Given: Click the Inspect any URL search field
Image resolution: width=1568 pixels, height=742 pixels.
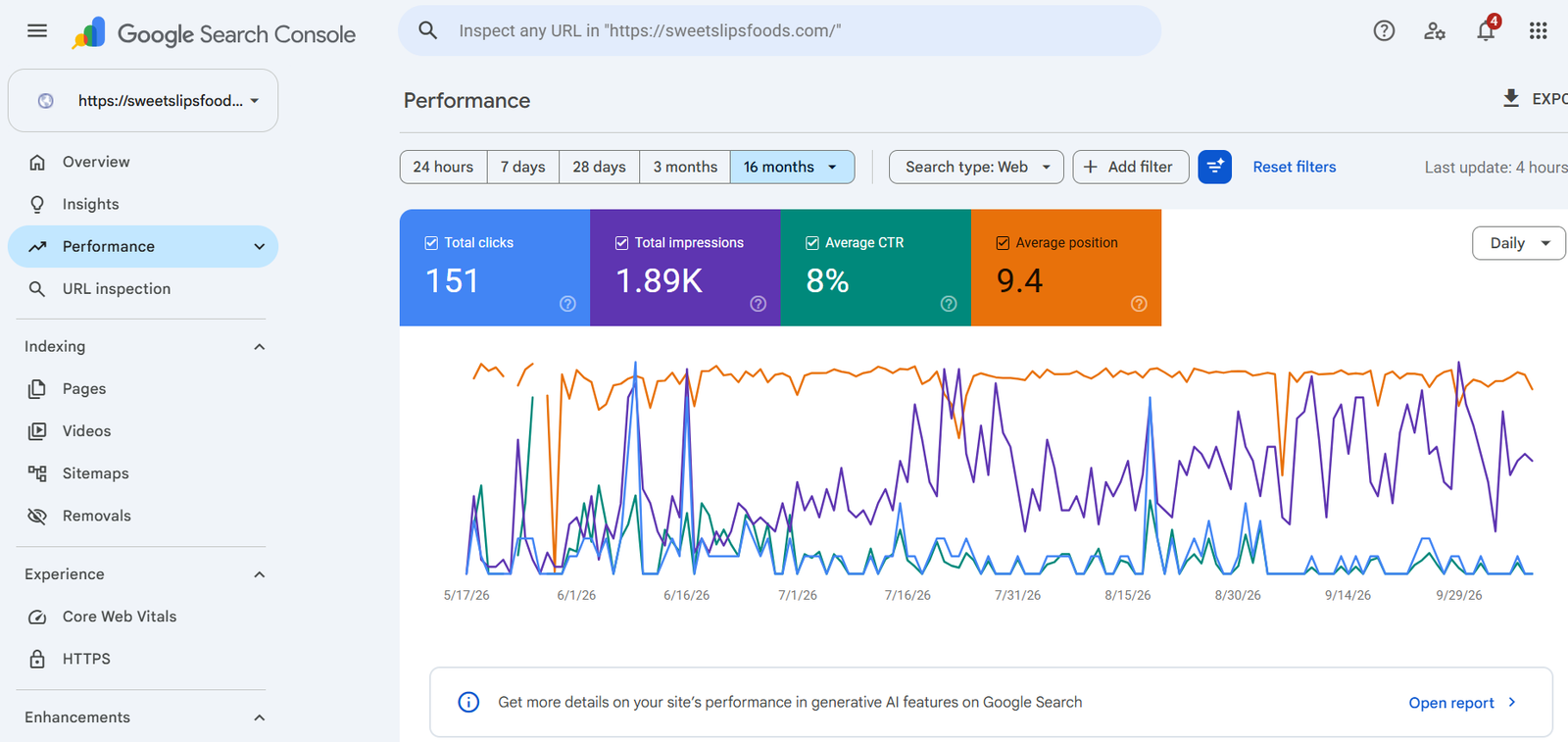Looking at the screenshot, I should (x=779, y=30).
